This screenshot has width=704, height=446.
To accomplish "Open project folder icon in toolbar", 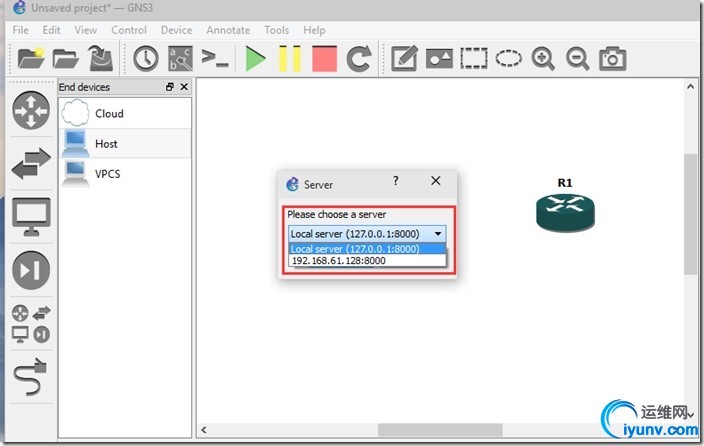I will [65, 59].
